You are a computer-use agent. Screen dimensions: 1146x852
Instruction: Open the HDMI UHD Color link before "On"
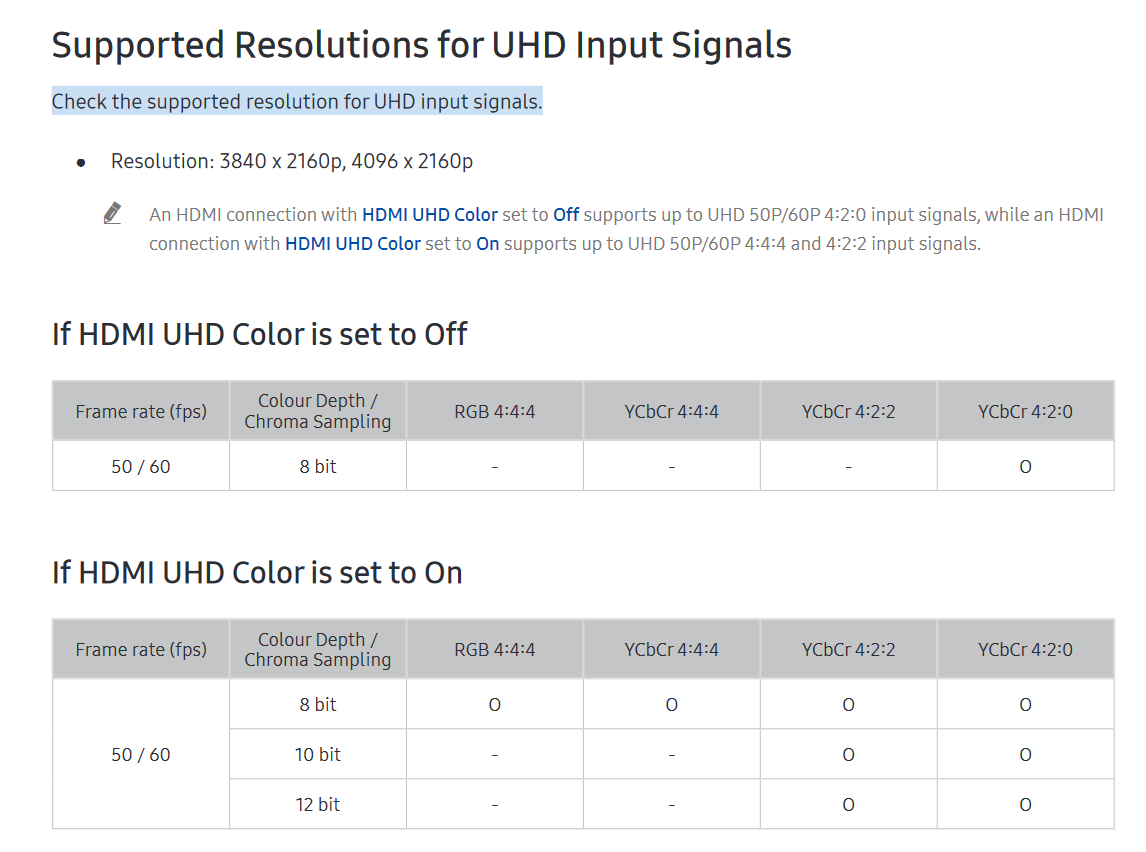coord(352,243)
